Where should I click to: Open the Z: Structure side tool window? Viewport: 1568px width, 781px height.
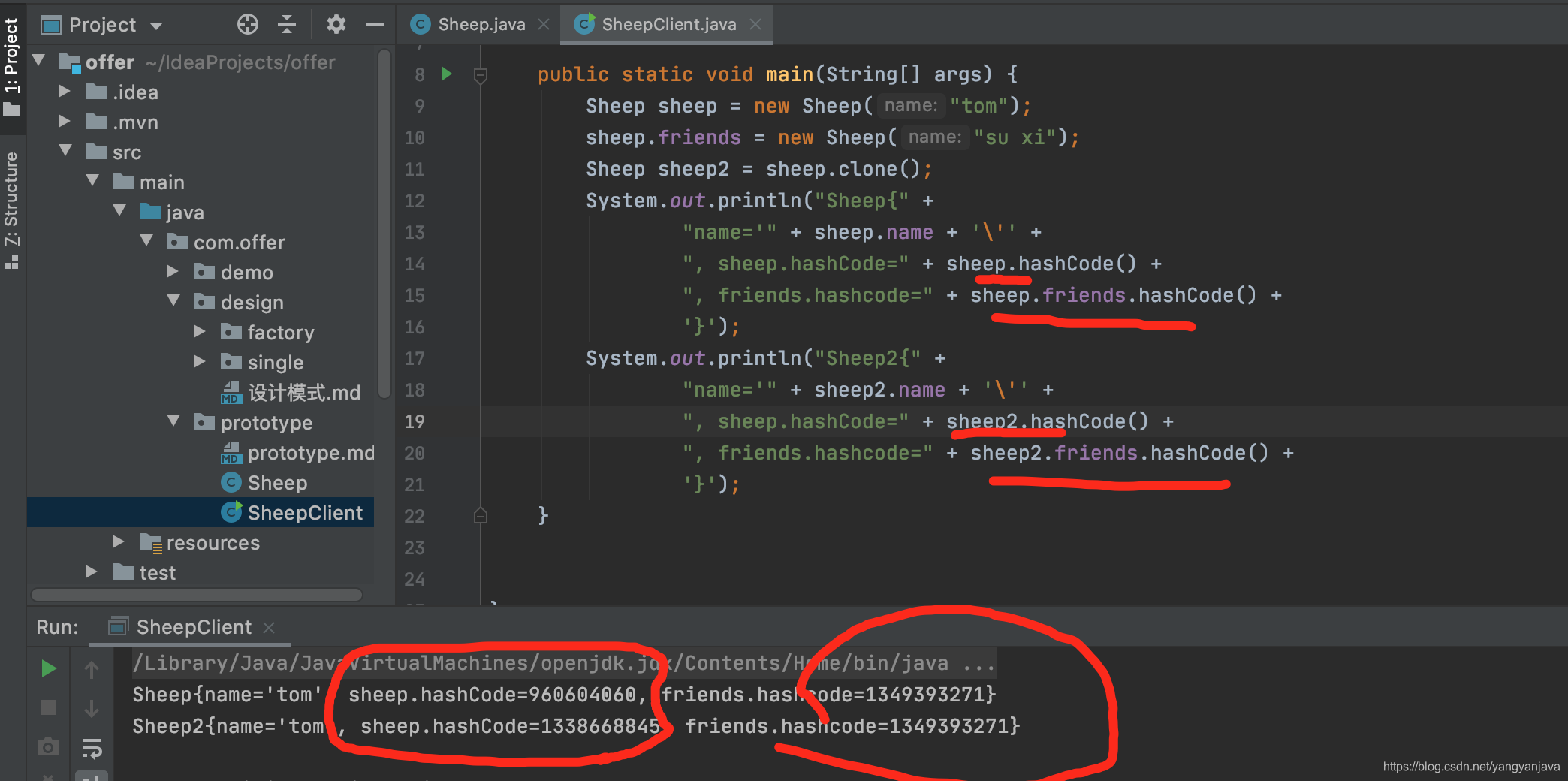coord(11,210)
